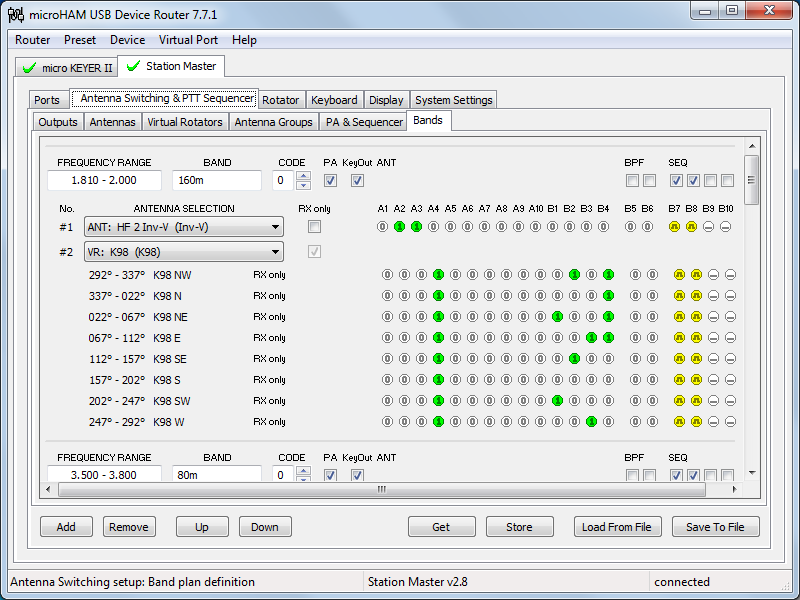Click the horizontal scrollbar below the band list
This screenshot has width=800, height=600.
click(x=380, y=490)
